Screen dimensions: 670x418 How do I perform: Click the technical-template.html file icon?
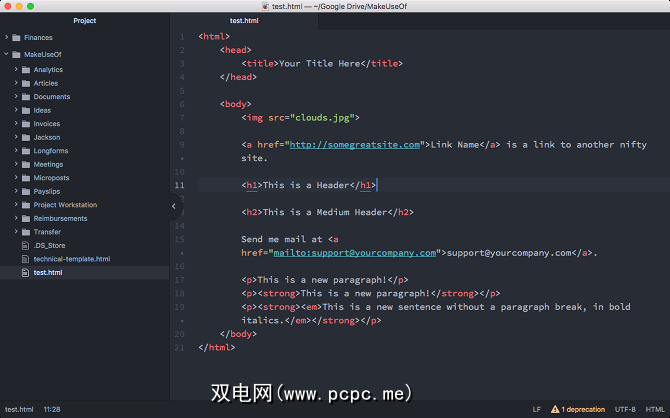pyautogui.click(x=26, y=259)
